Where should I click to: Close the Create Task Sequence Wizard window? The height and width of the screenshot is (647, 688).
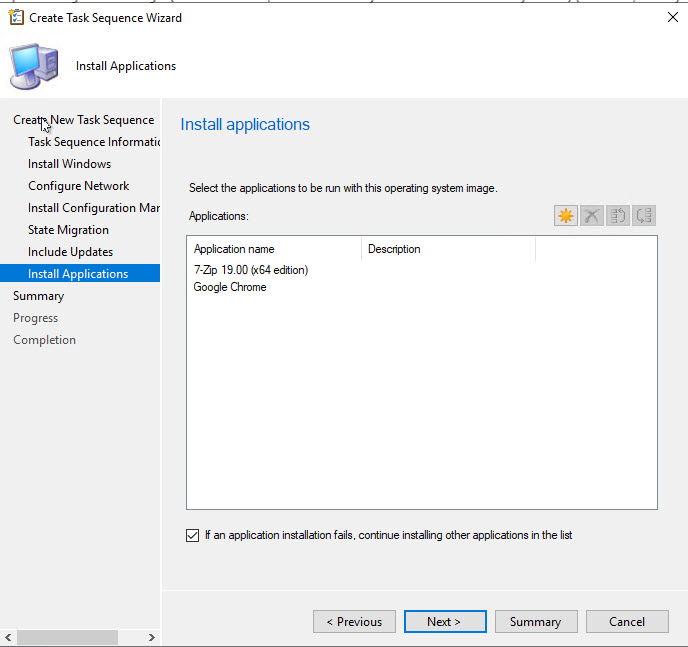tap(670, 17)
